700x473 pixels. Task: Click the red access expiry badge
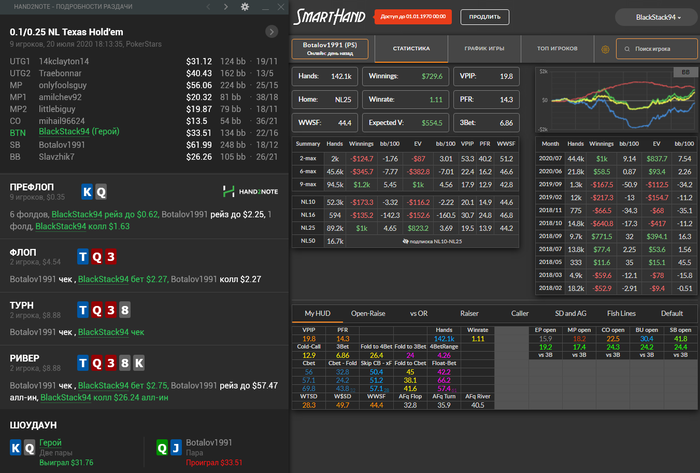(413, 17)
